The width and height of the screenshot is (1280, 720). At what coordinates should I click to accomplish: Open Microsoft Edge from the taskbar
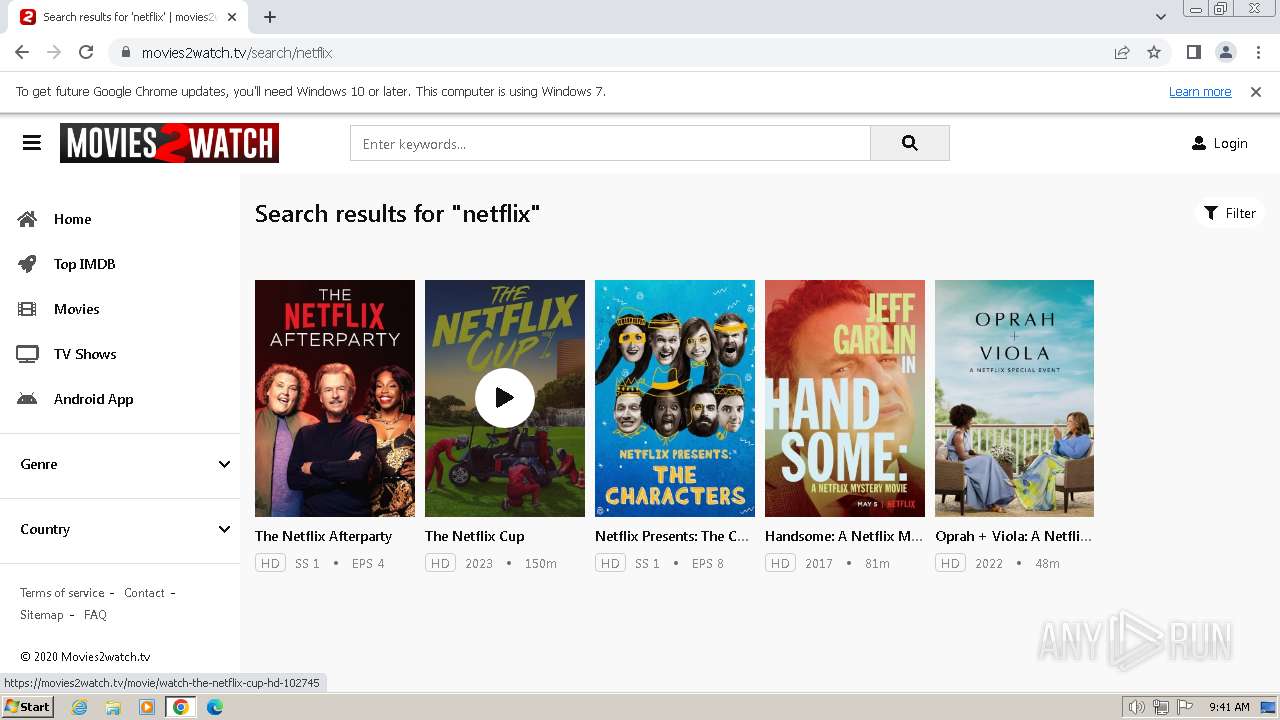click(215, 707)
